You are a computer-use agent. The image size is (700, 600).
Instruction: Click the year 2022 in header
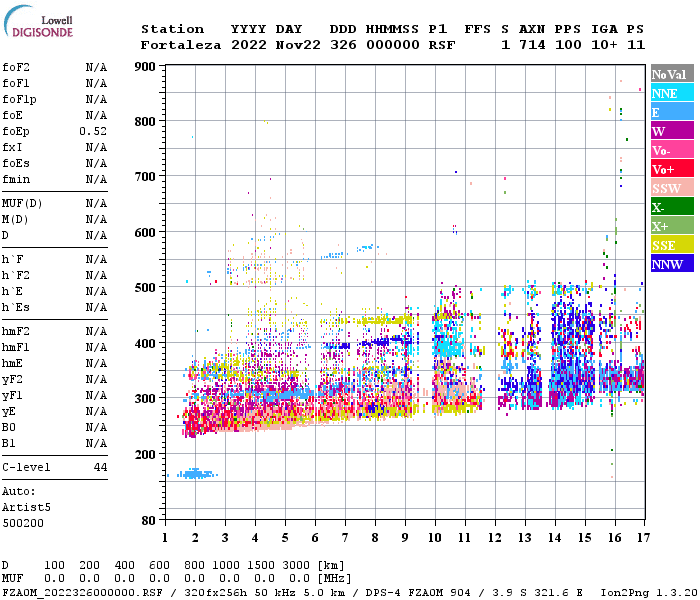tap(249, 45)
